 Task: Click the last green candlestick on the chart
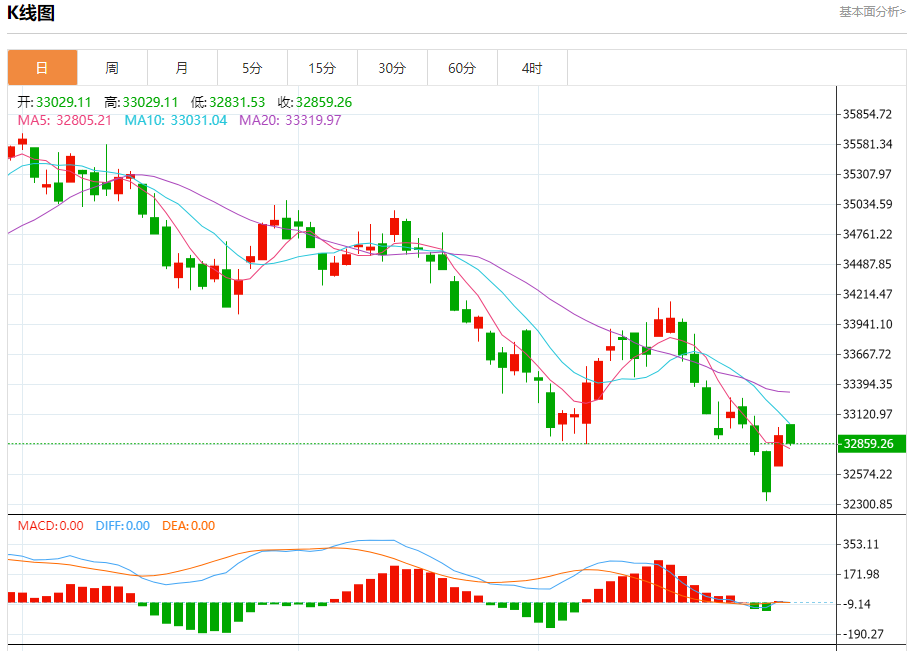coord(790,434)
